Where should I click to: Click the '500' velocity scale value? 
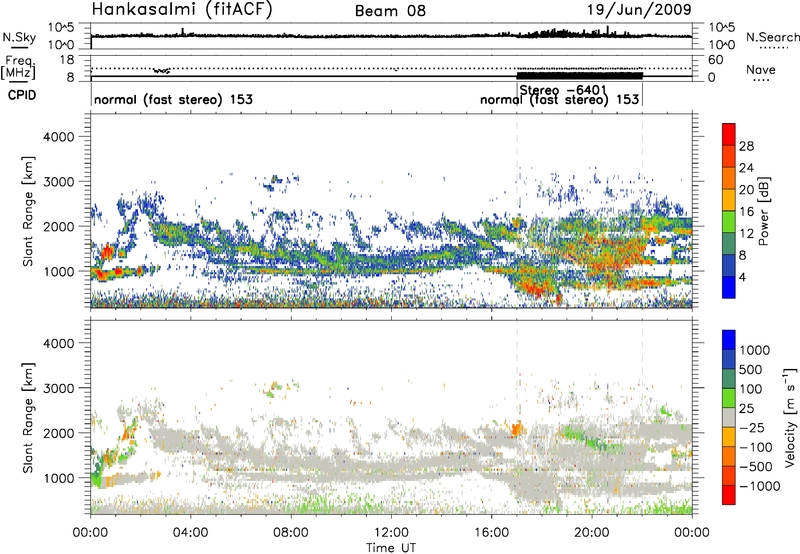point(750,370)
